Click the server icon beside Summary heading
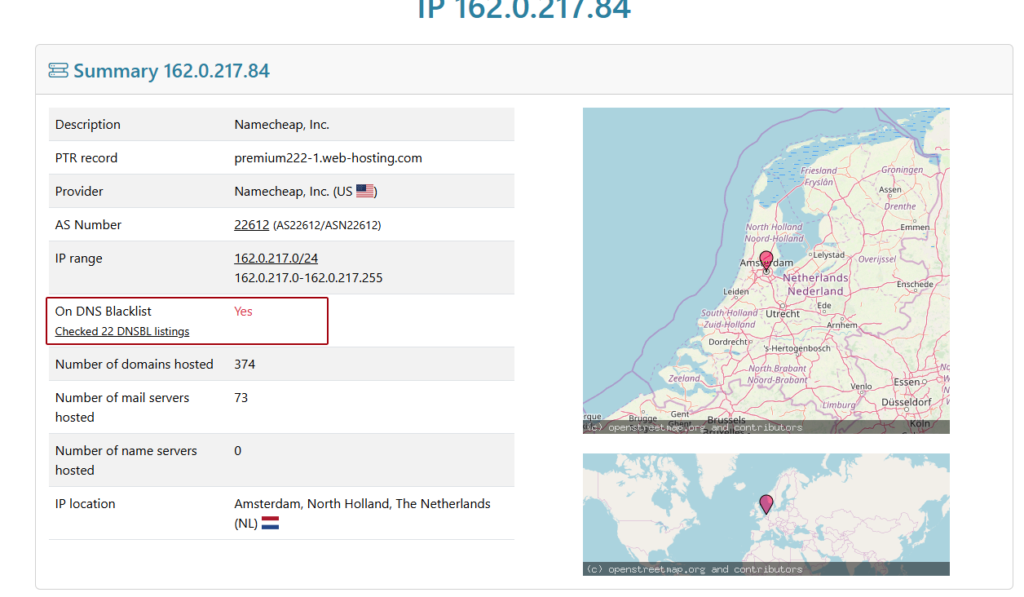This screenshot has width=1024, height=597. click(x=59, y=71)
